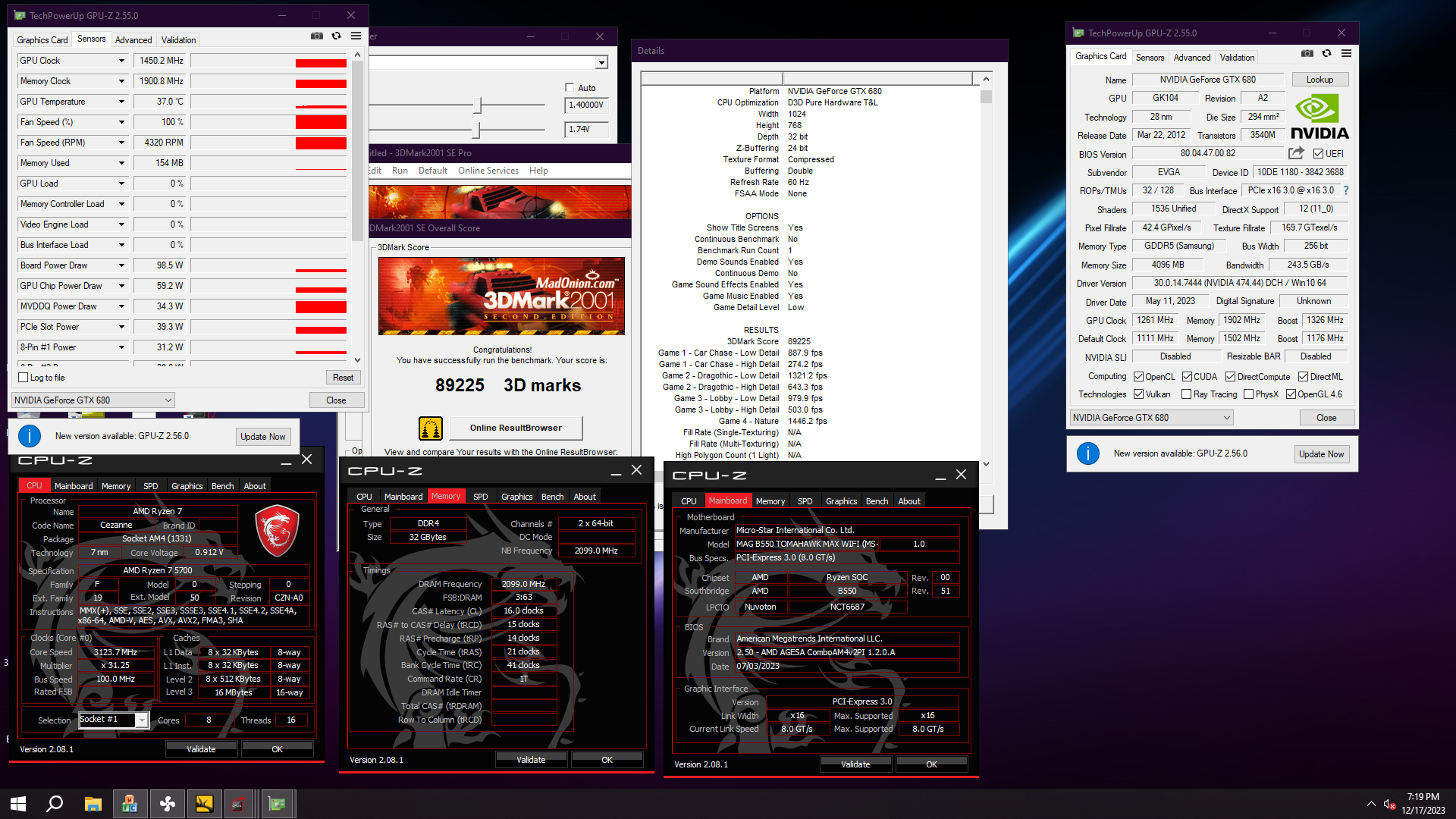The image size is (1456, 819).
Task: Open Memory Clock sensor dropdown
Action: tap(121, 81)
